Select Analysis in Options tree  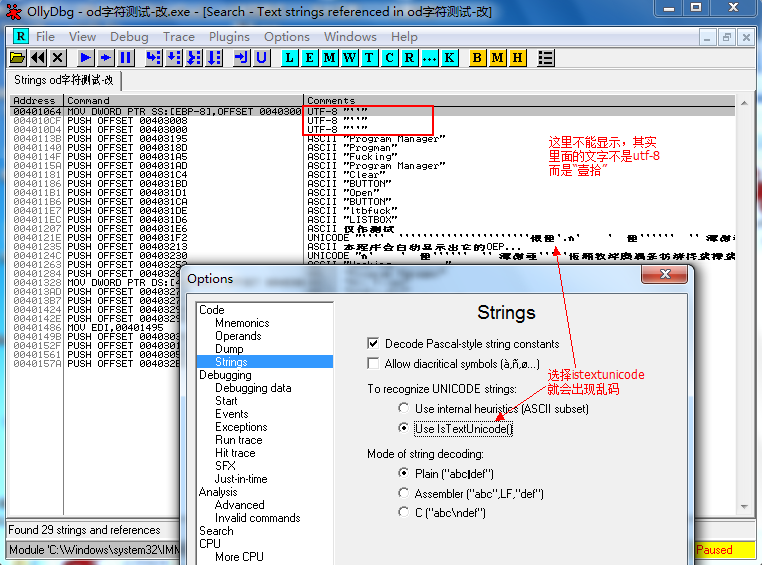(218, 492)
